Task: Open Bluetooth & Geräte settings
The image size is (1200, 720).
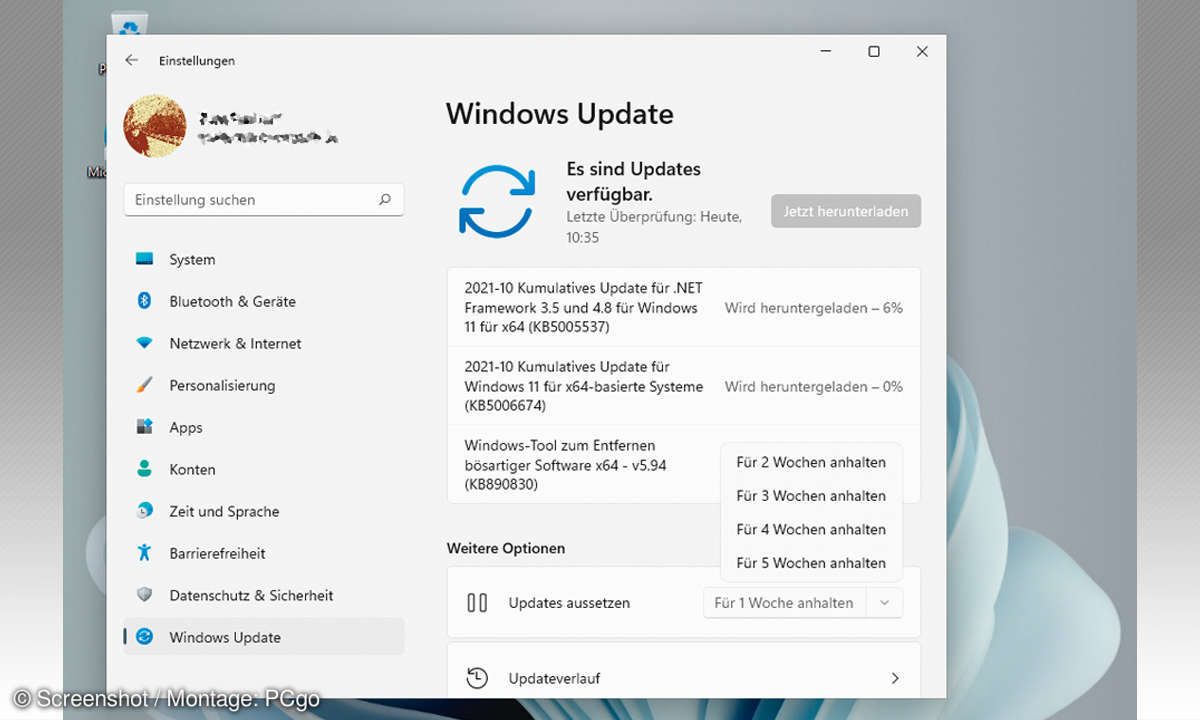Action: (264, 301)
